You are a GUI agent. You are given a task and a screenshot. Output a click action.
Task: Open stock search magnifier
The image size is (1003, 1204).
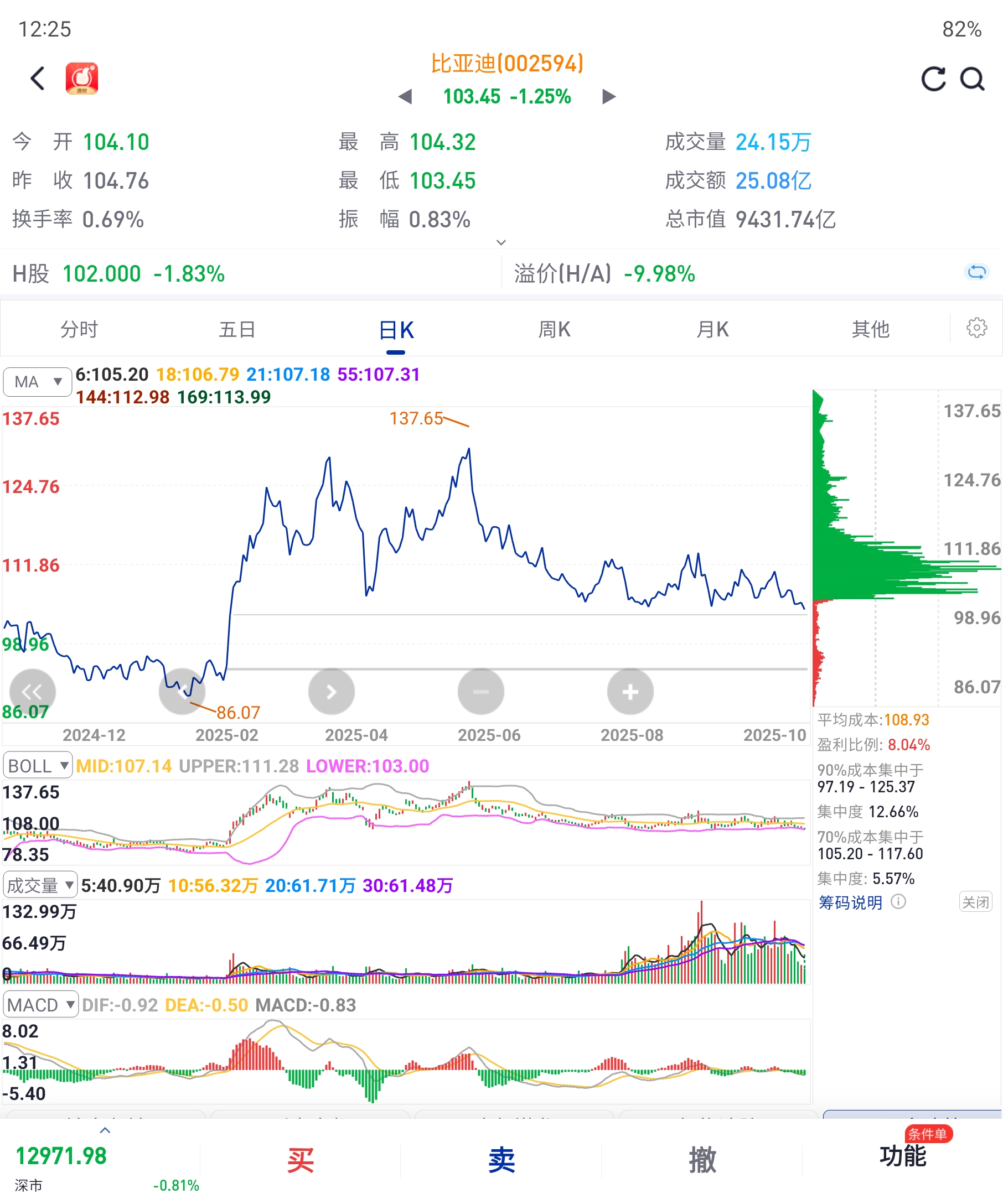pyautogui.click(x=973, y=79)
